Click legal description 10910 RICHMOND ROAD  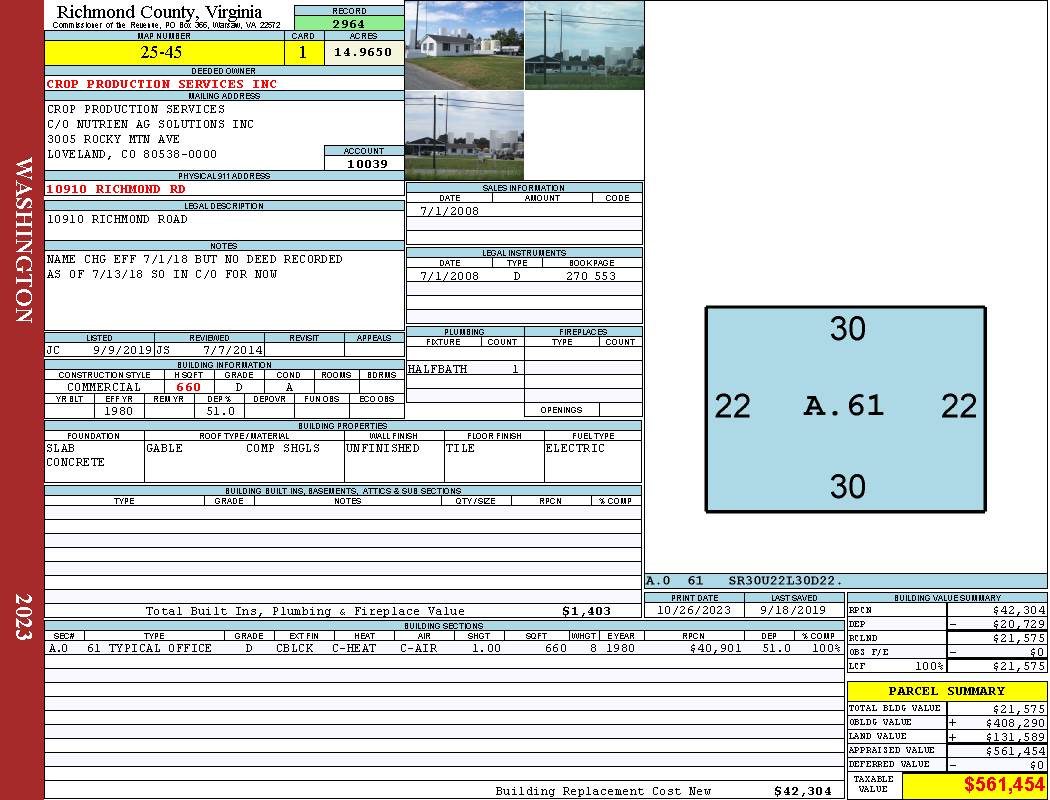tap(117, 219)
